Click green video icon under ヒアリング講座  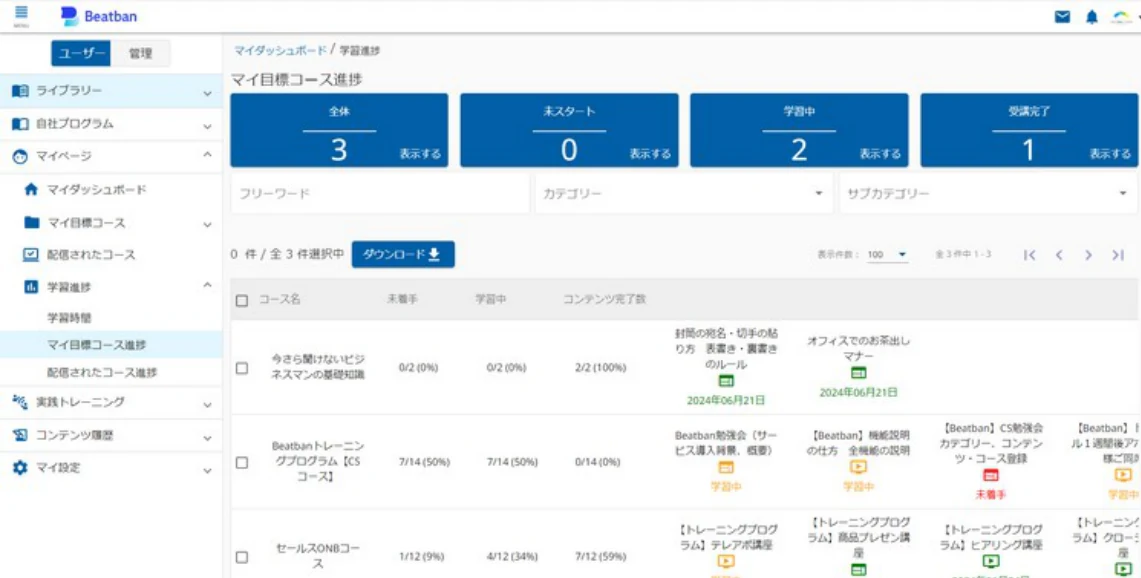pos(990,561)
